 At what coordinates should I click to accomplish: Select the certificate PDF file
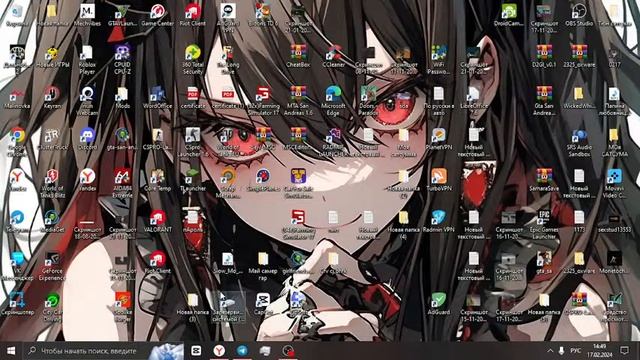[192, 97]
